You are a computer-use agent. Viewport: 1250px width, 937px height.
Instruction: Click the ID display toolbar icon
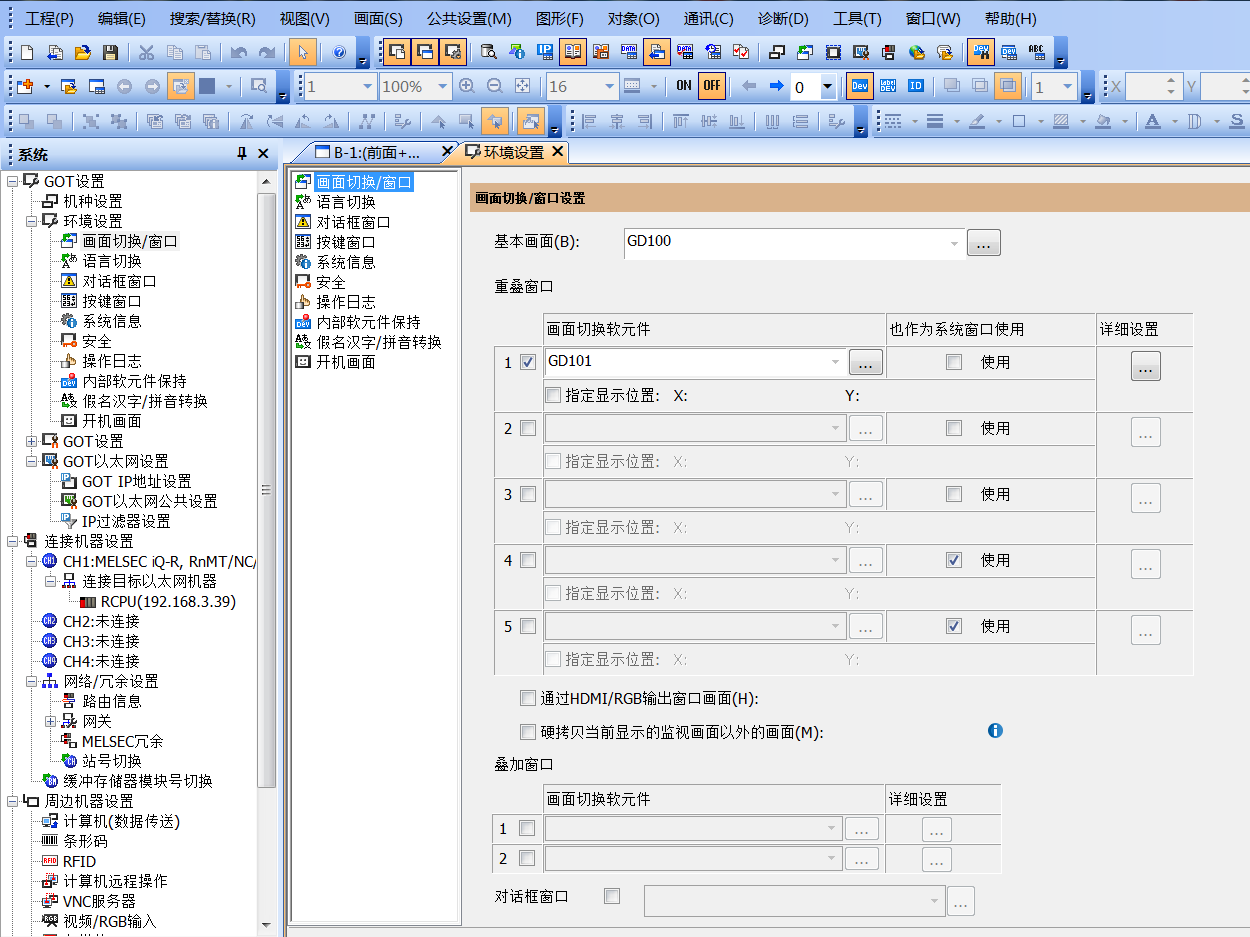pos(915,87)
